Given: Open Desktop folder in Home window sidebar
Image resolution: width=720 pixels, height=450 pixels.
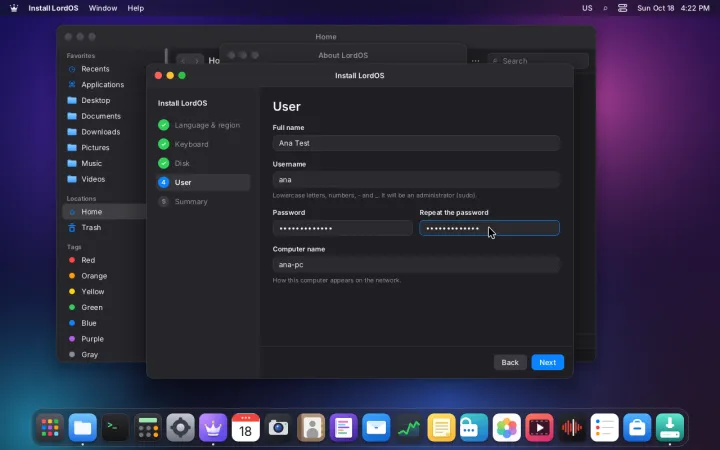Looking at the screenshot, I should (104, 100).
